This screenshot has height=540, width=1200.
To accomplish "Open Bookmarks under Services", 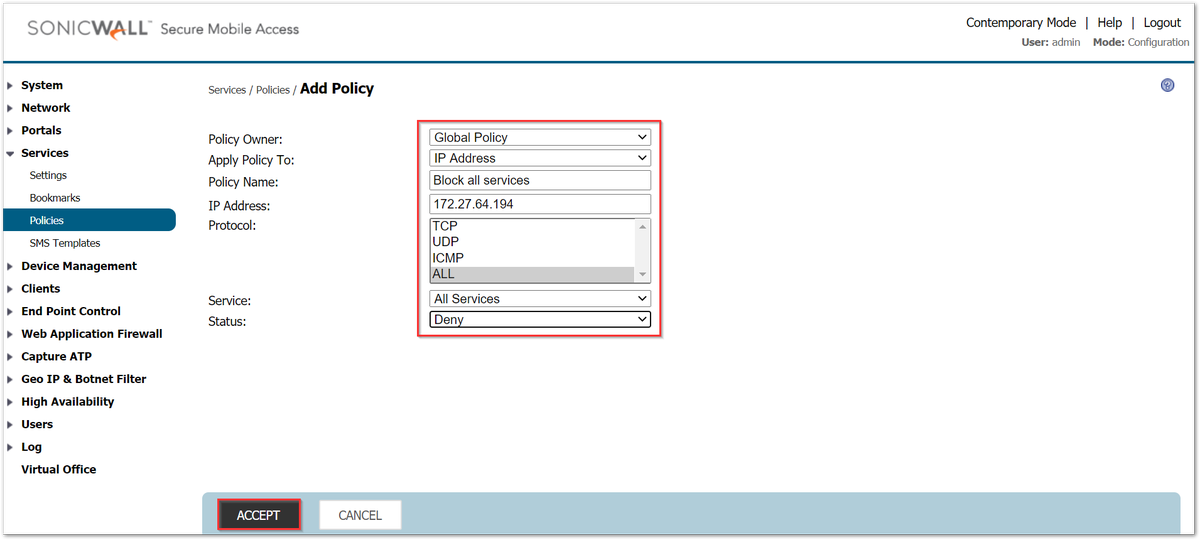I will [55, 198].
